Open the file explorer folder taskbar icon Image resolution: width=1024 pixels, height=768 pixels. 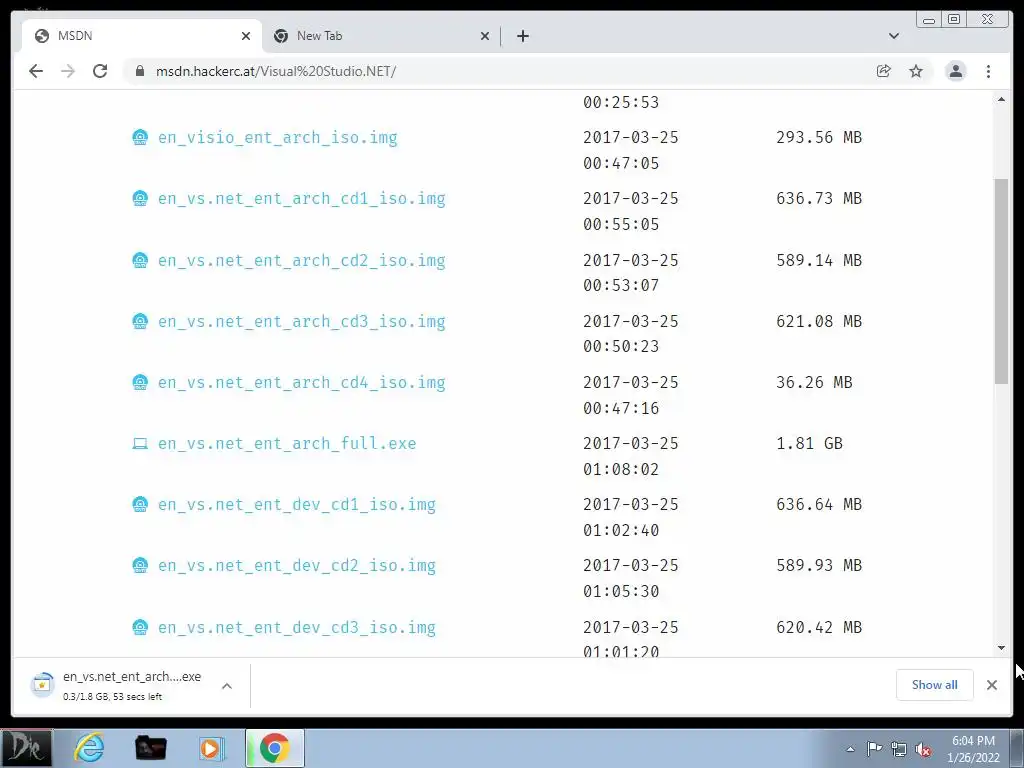tap(150, 748)
